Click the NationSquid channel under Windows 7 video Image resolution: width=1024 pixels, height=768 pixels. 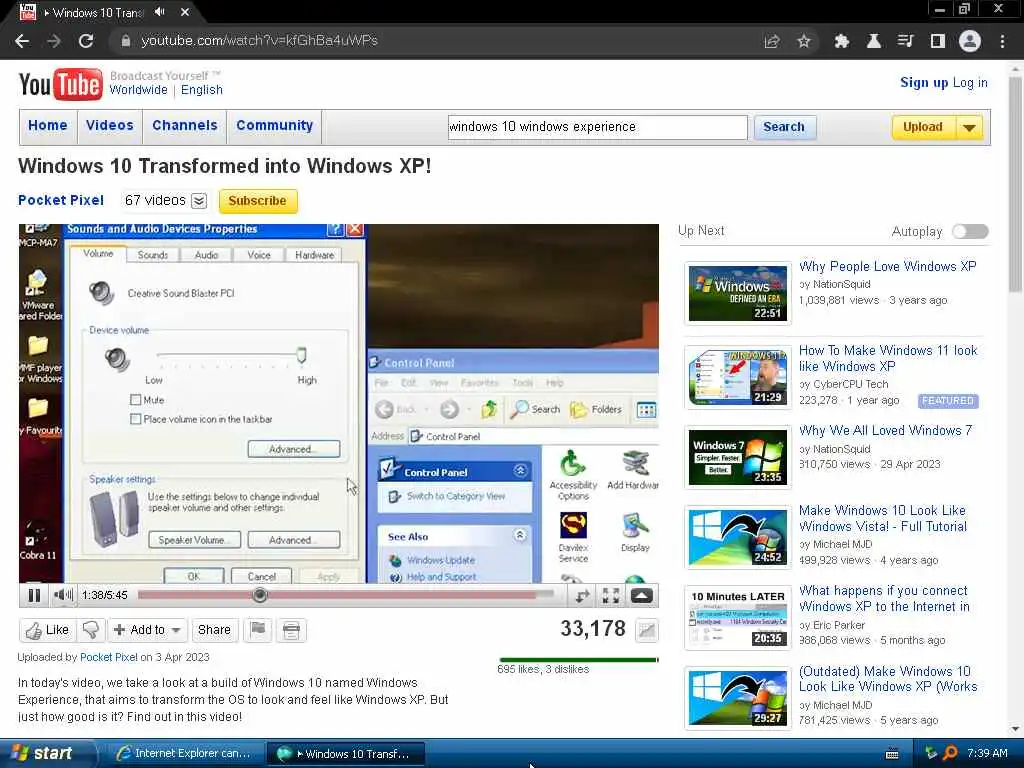(842, 449)
